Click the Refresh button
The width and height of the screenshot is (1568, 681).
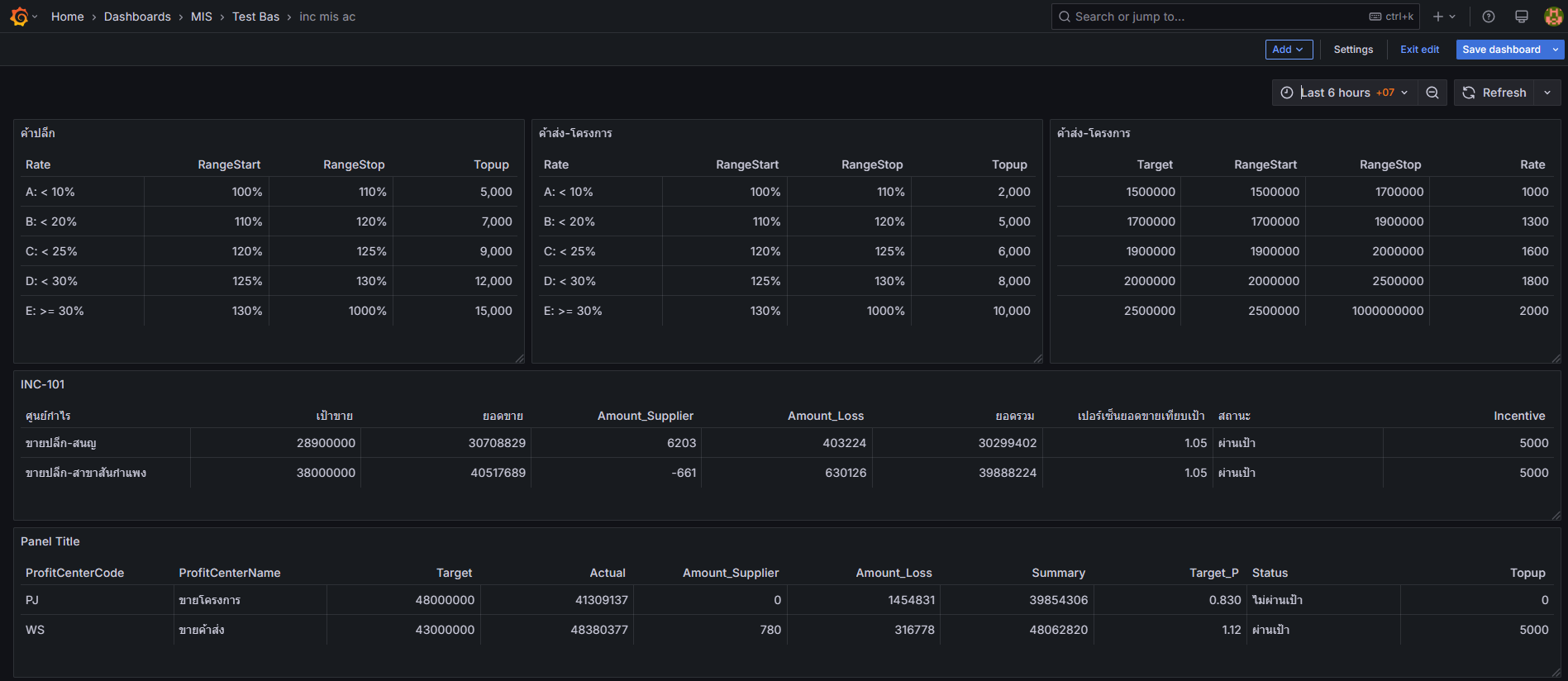point(1494,93)
